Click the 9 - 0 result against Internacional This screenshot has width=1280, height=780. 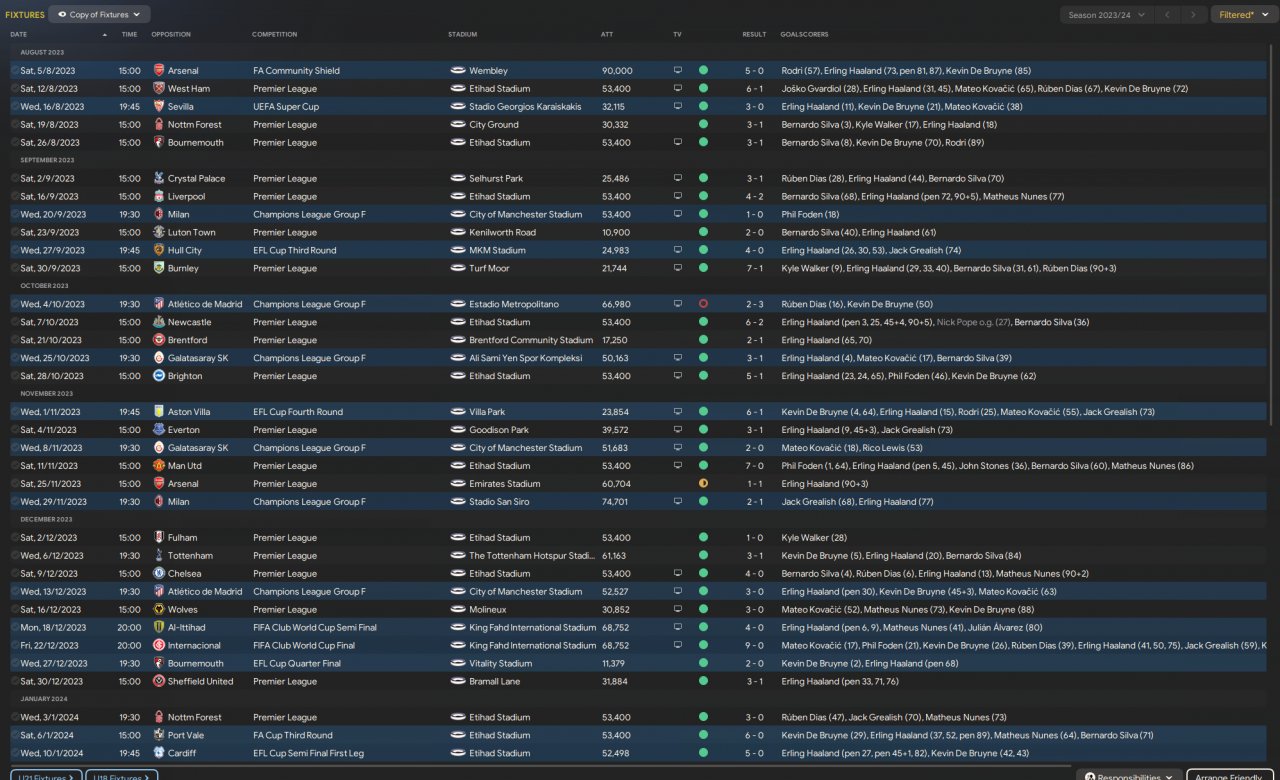754,646
